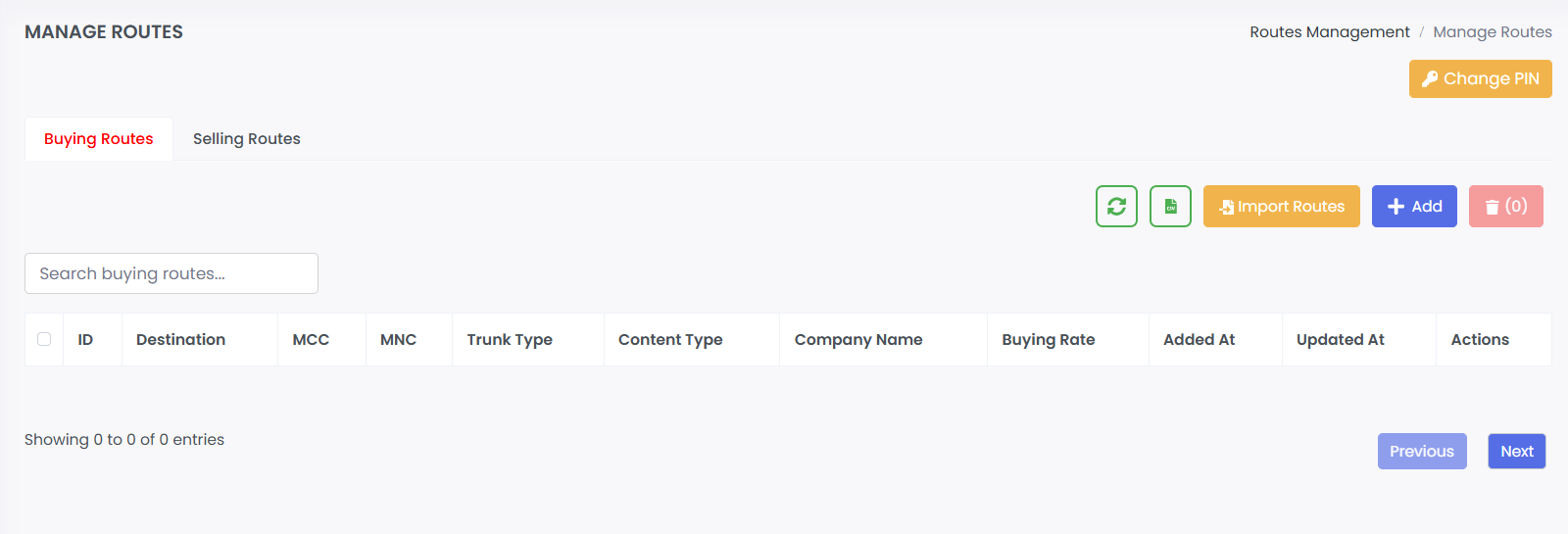Click the Trunk Type column header
Screen dimensions: 1568x534
pos(510,340)
